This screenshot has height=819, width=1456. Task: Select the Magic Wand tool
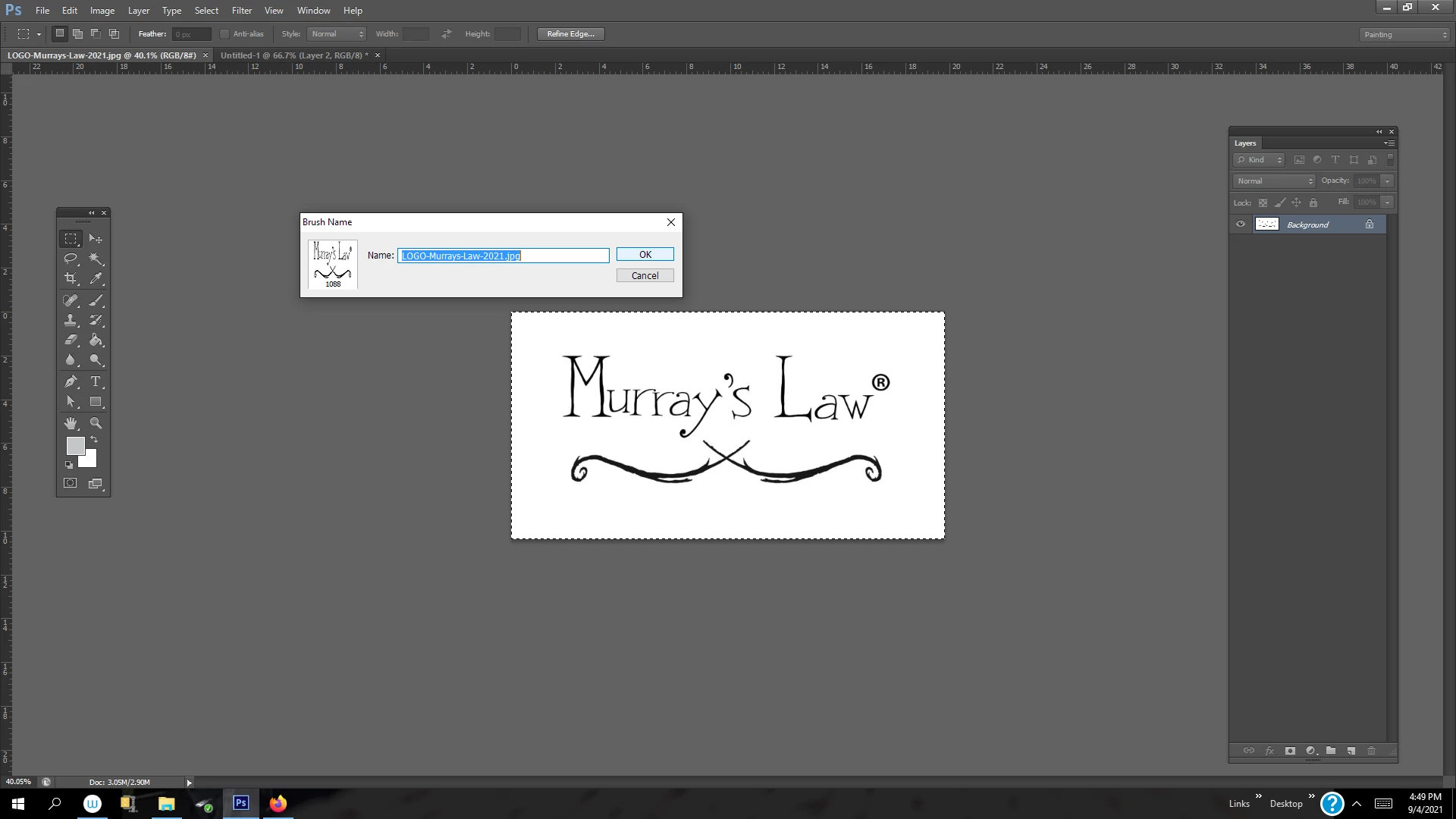[96, 259]
